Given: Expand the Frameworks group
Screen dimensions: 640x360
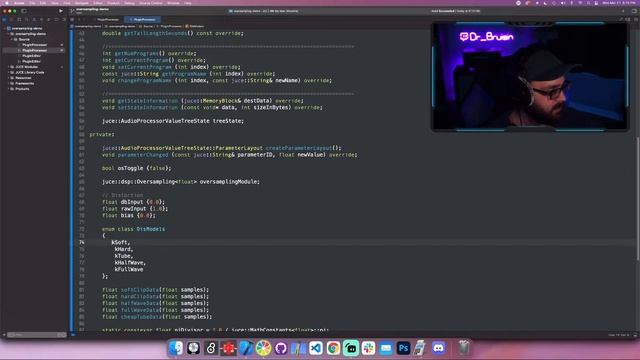Looking at the screenshot, I should pos(9,83).
